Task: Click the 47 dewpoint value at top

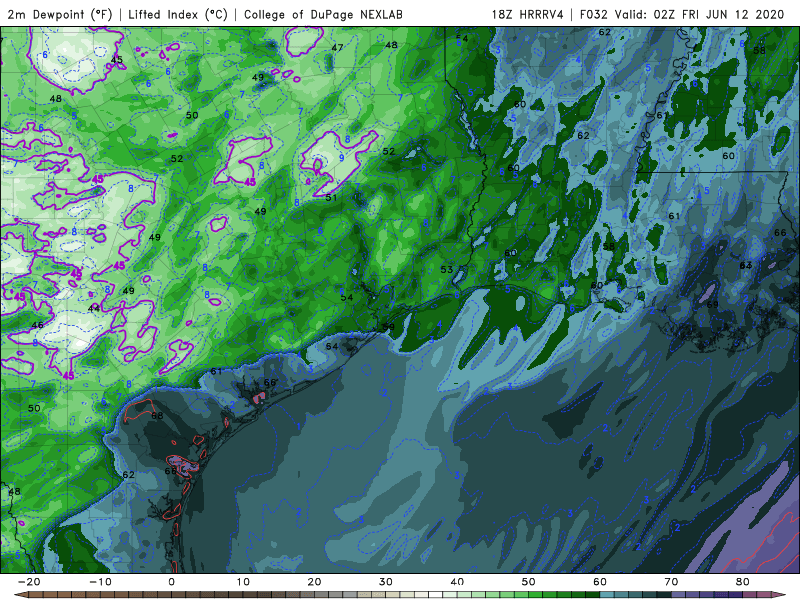Action: coord(337,47)
